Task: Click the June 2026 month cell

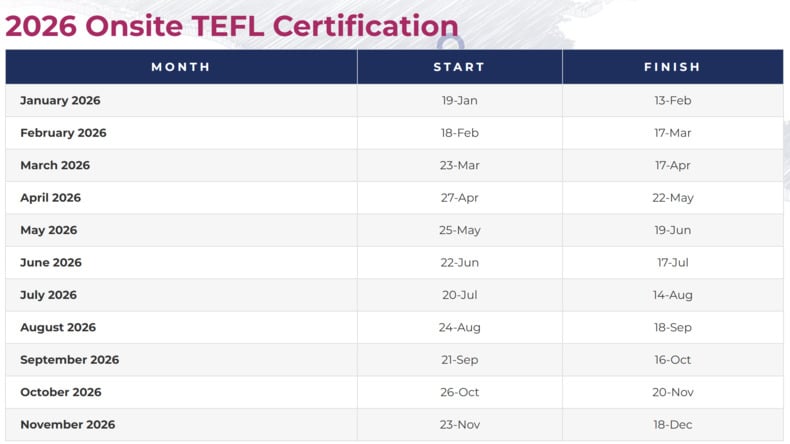Action: click(51, 262)
